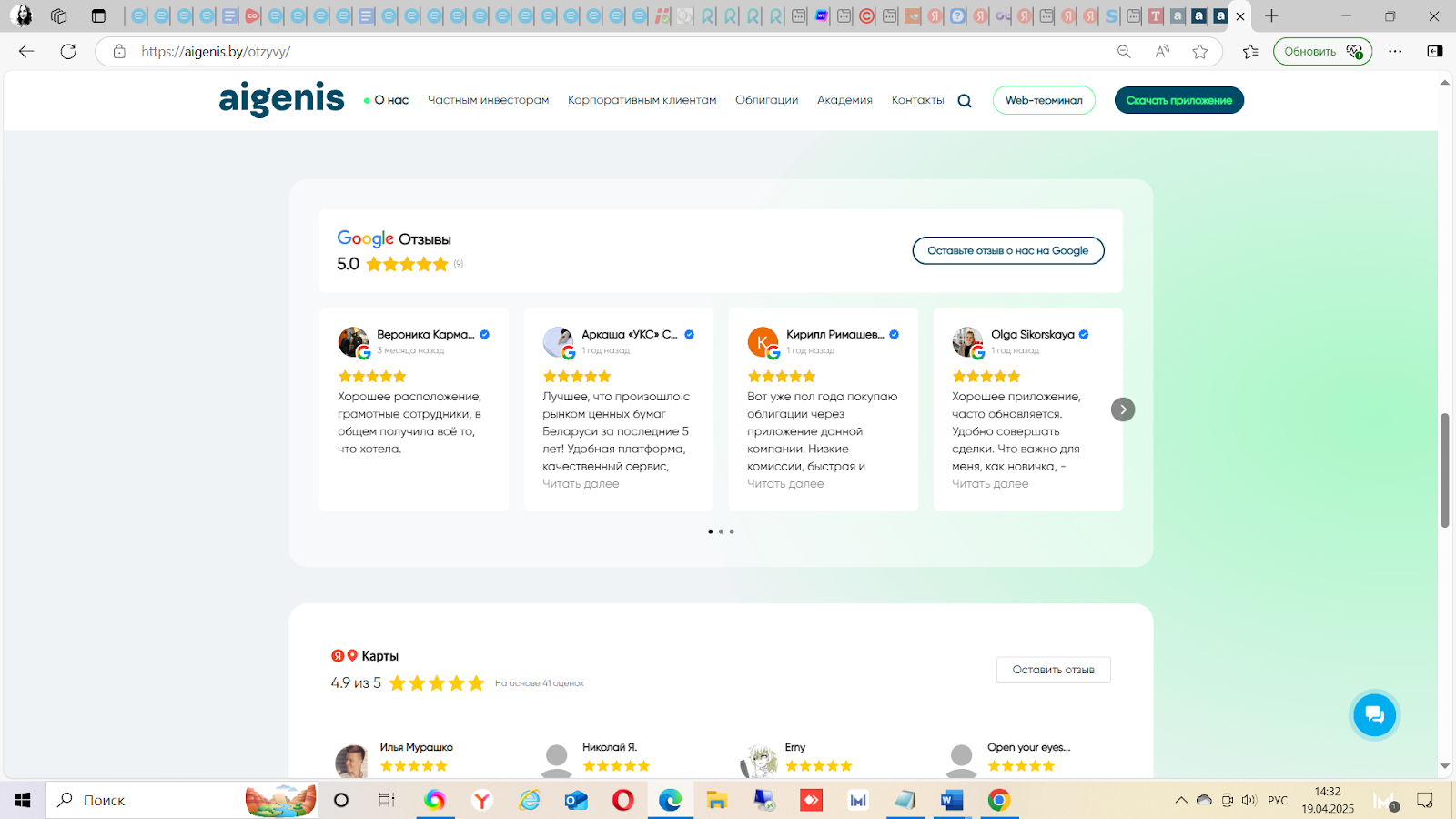Read more of Аркаша «УКС» review

[x=581, y=484]
